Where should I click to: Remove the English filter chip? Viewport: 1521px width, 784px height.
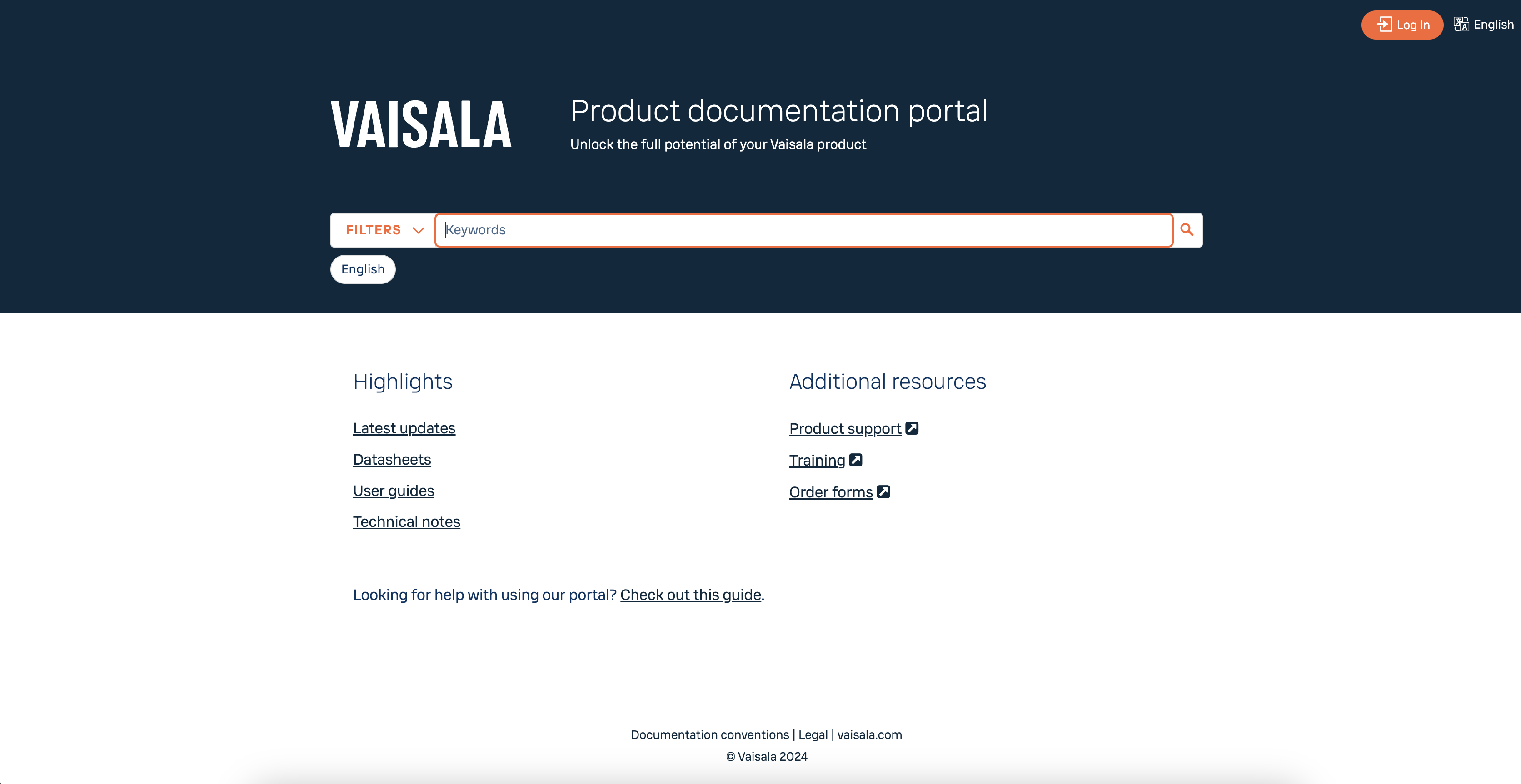point(363,269)
